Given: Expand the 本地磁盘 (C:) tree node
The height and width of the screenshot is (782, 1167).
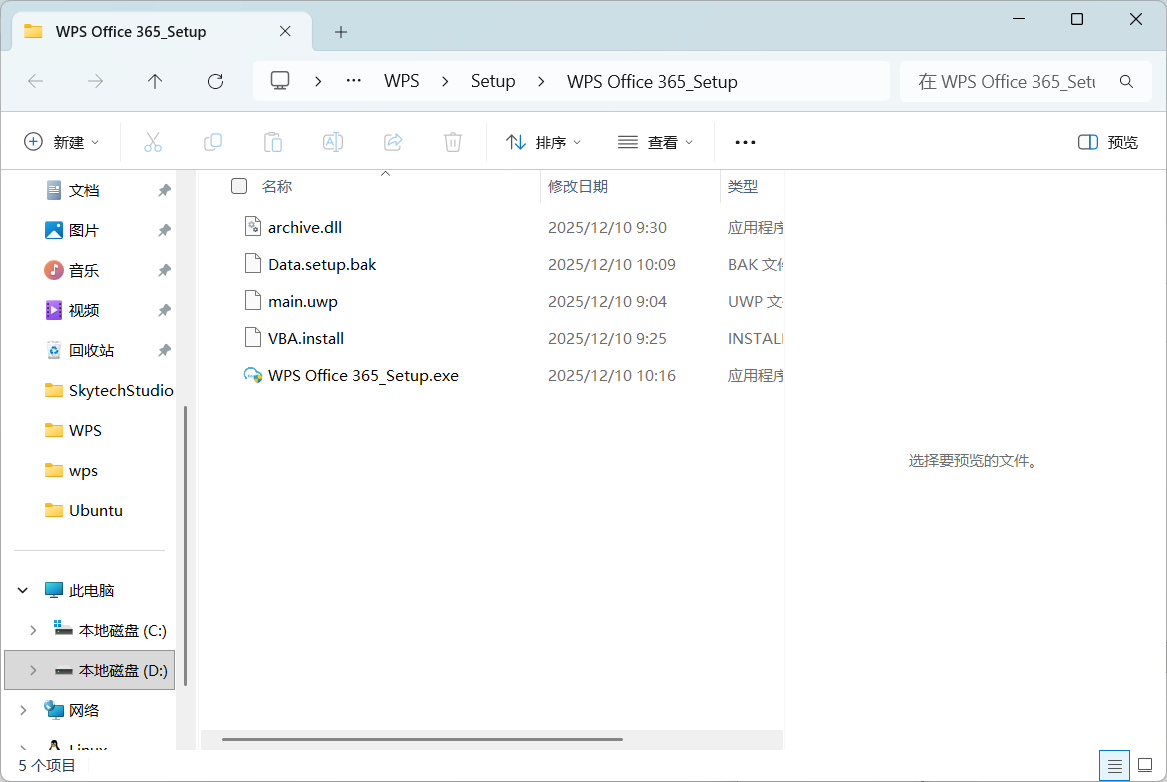Looking at the screenshot, I should (33, 630).
